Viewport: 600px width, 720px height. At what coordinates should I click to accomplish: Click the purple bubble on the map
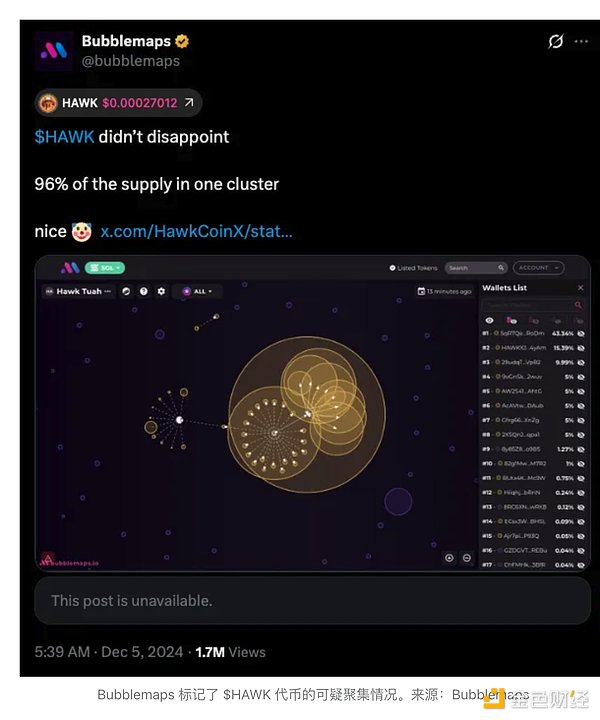tap(398, 501)
